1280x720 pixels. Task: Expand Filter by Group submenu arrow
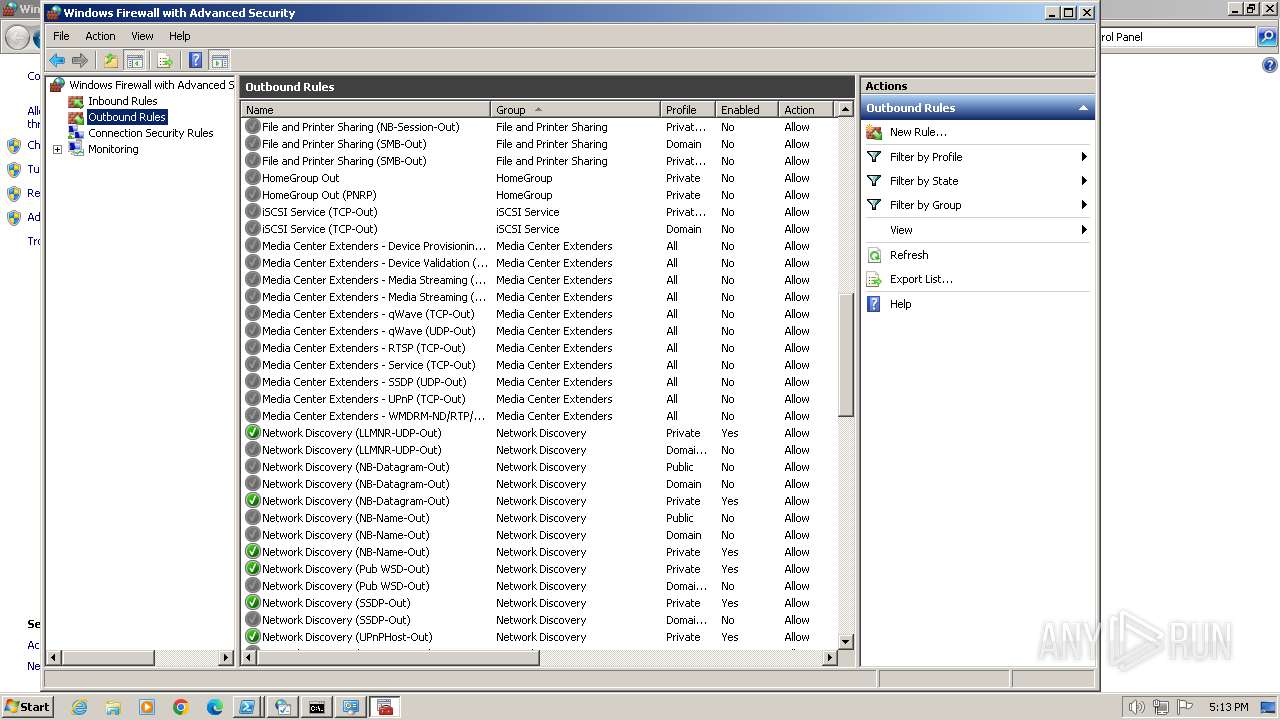pos(1084,205)
